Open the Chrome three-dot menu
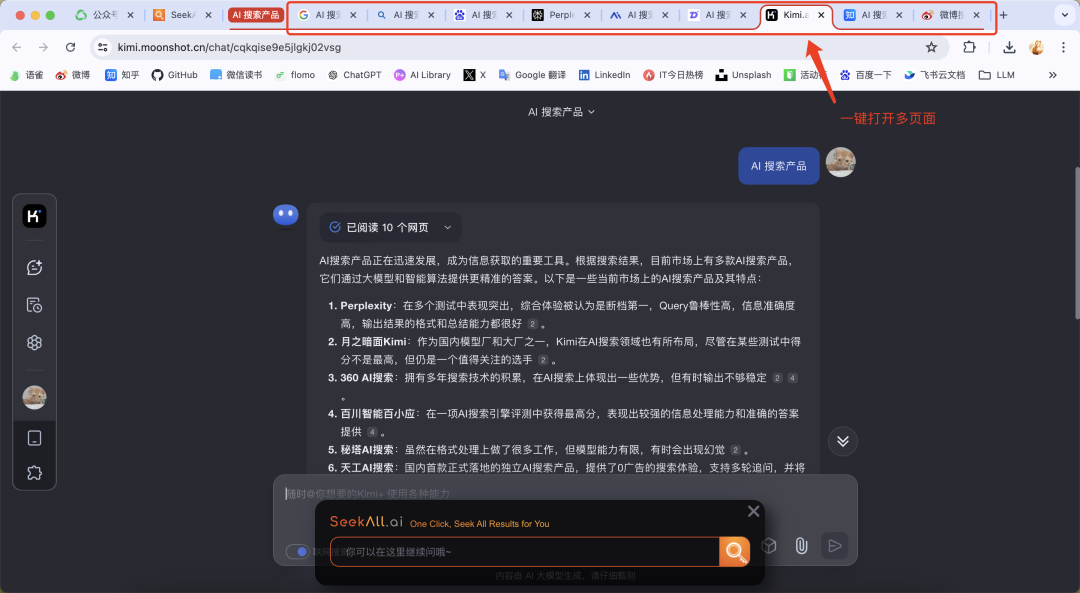This screenshot has height=593, width=1080. pyautogui.click(x=1063, y=47)
